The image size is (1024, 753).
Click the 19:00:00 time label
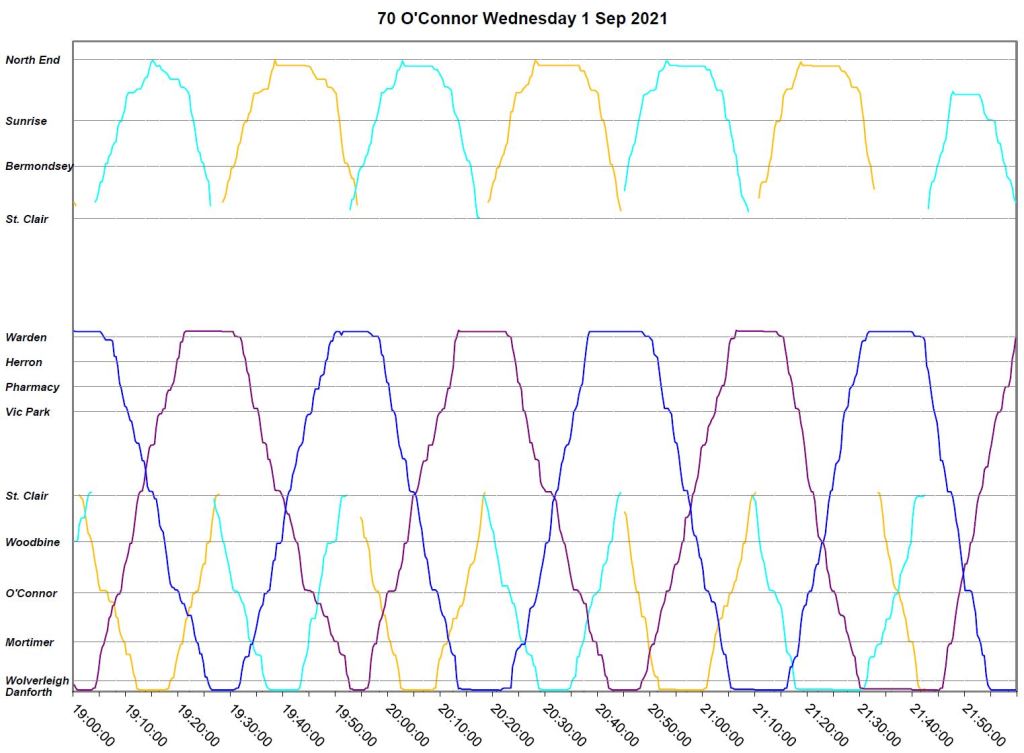pos(90,722)
